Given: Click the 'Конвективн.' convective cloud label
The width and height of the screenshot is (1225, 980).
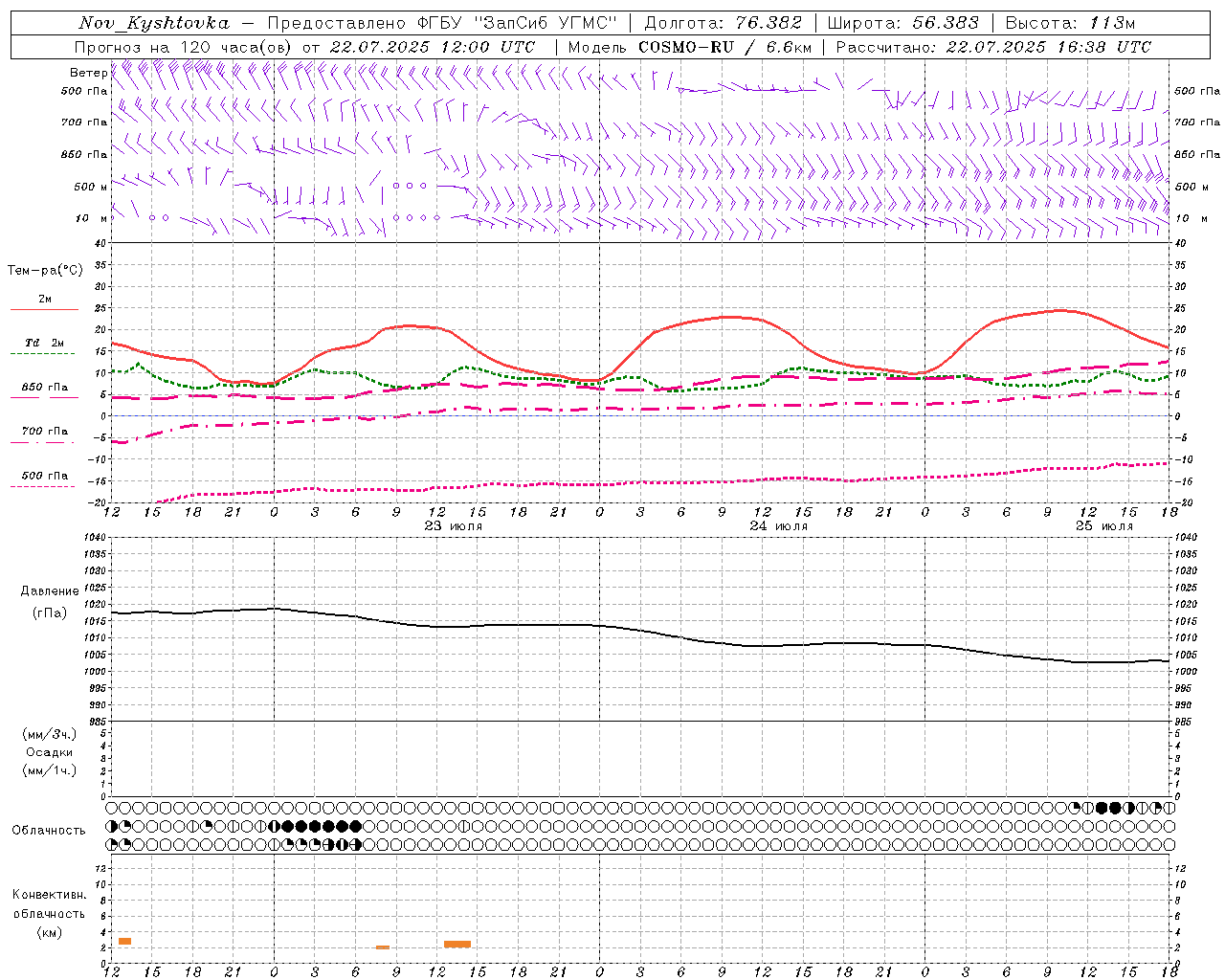Looking at the screenshot, I should pos(49,895).
